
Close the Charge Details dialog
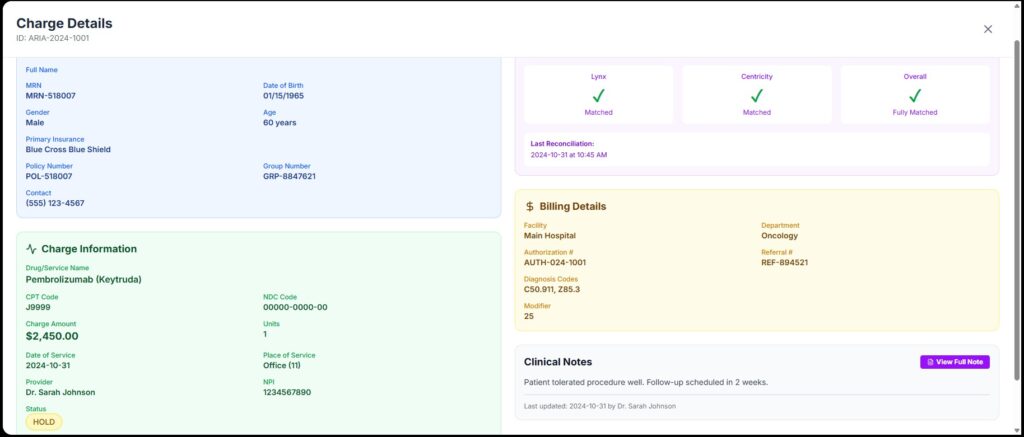[988, 29]
